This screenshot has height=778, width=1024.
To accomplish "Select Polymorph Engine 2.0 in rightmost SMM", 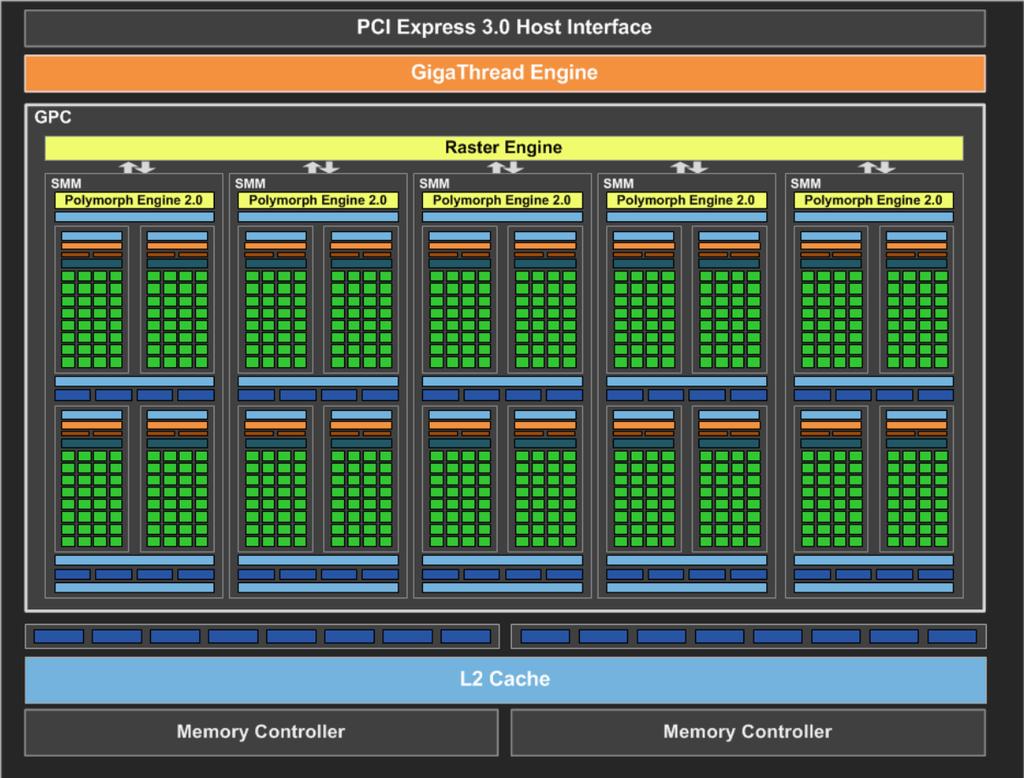I will click(x=874, y=201).
